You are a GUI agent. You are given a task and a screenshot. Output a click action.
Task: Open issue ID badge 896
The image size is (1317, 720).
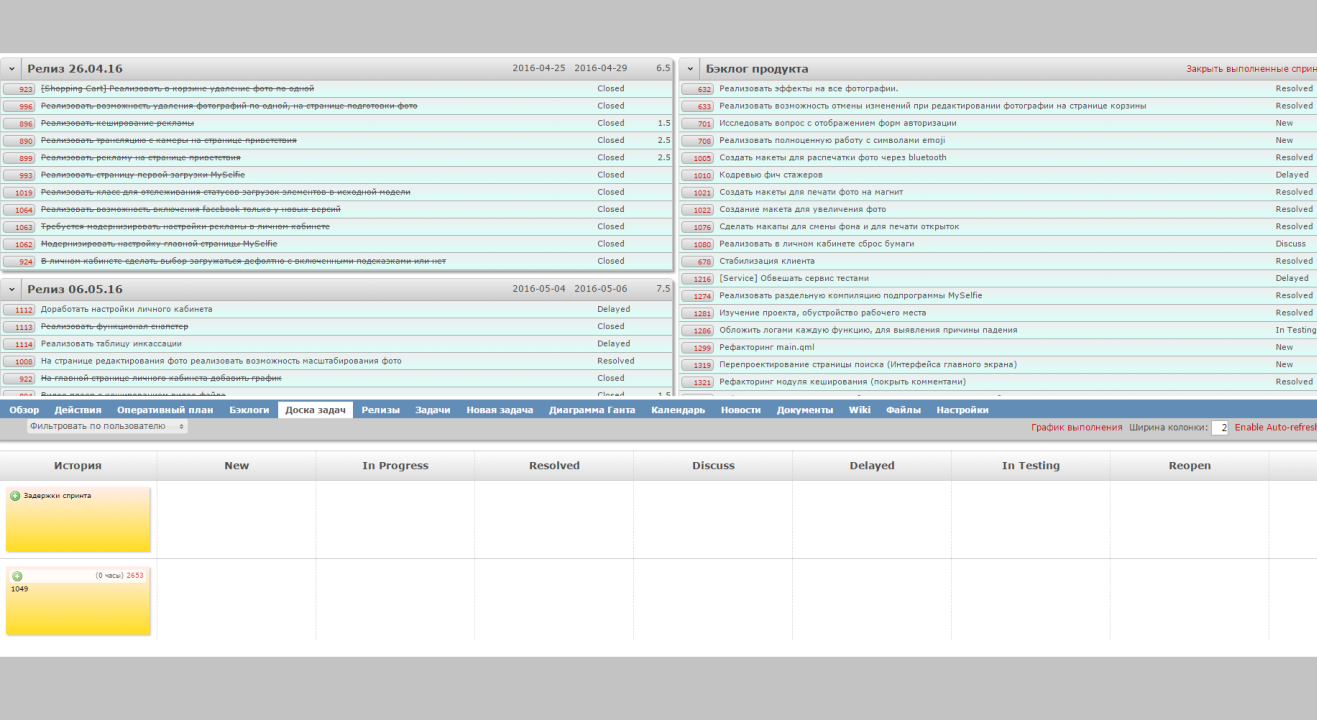(x=20, y=124)
